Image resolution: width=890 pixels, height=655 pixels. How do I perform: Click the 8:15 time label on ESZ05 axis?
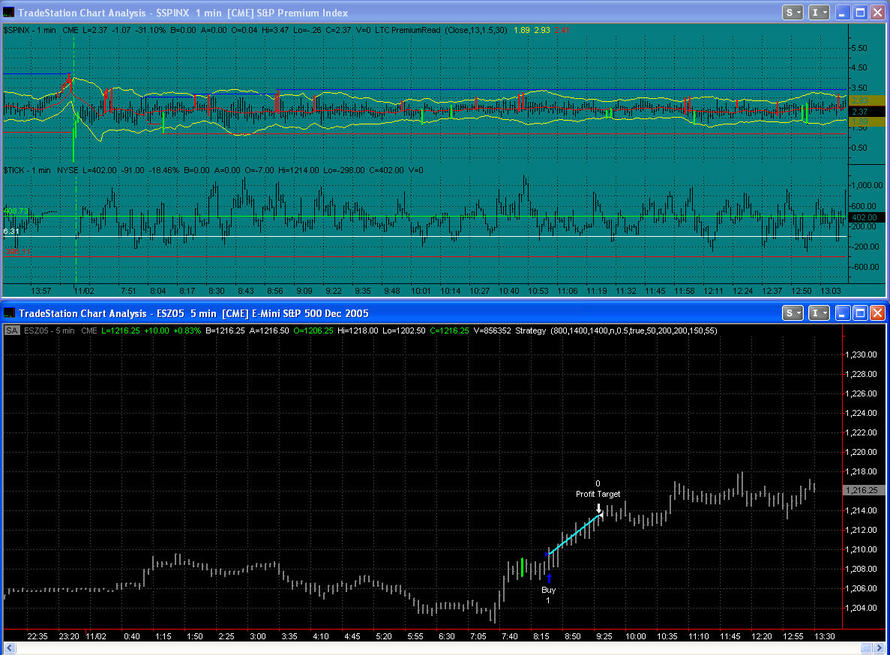(541, 636)
